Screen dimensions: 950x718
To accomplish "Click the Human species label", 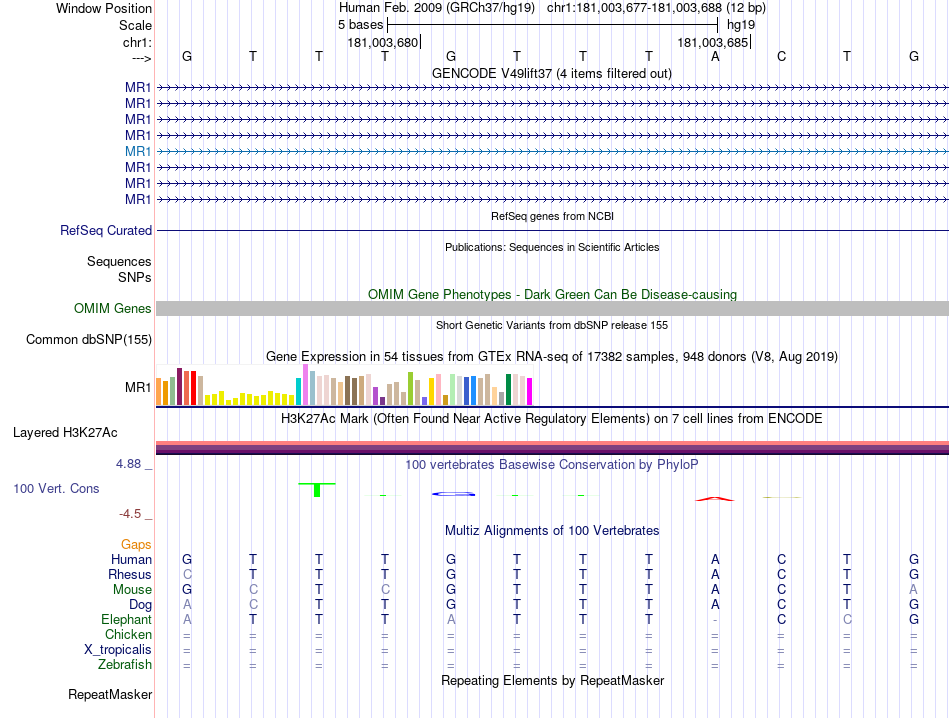I will click(131, 559).
